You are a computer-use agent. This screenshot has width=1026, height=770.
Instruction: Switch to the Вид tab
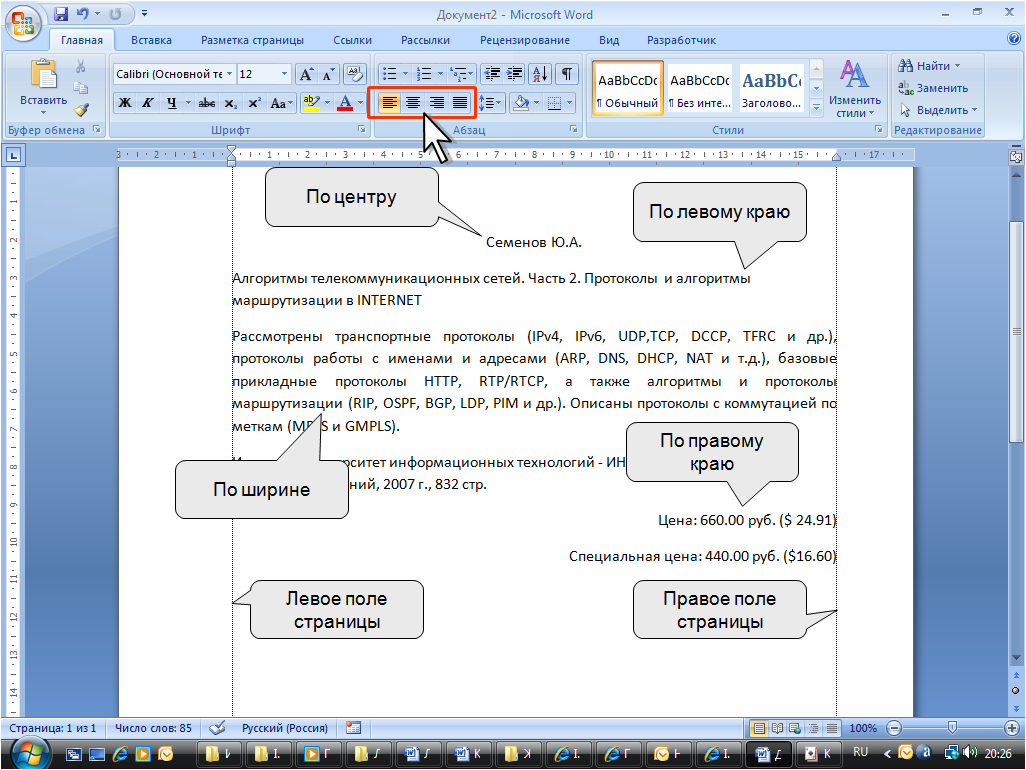[x=609, y=40]
